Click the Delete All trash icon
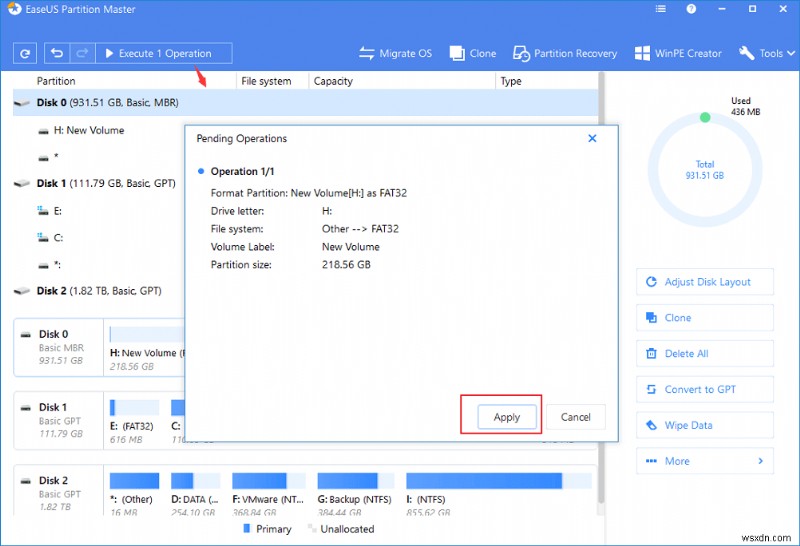 coord(652,353)
